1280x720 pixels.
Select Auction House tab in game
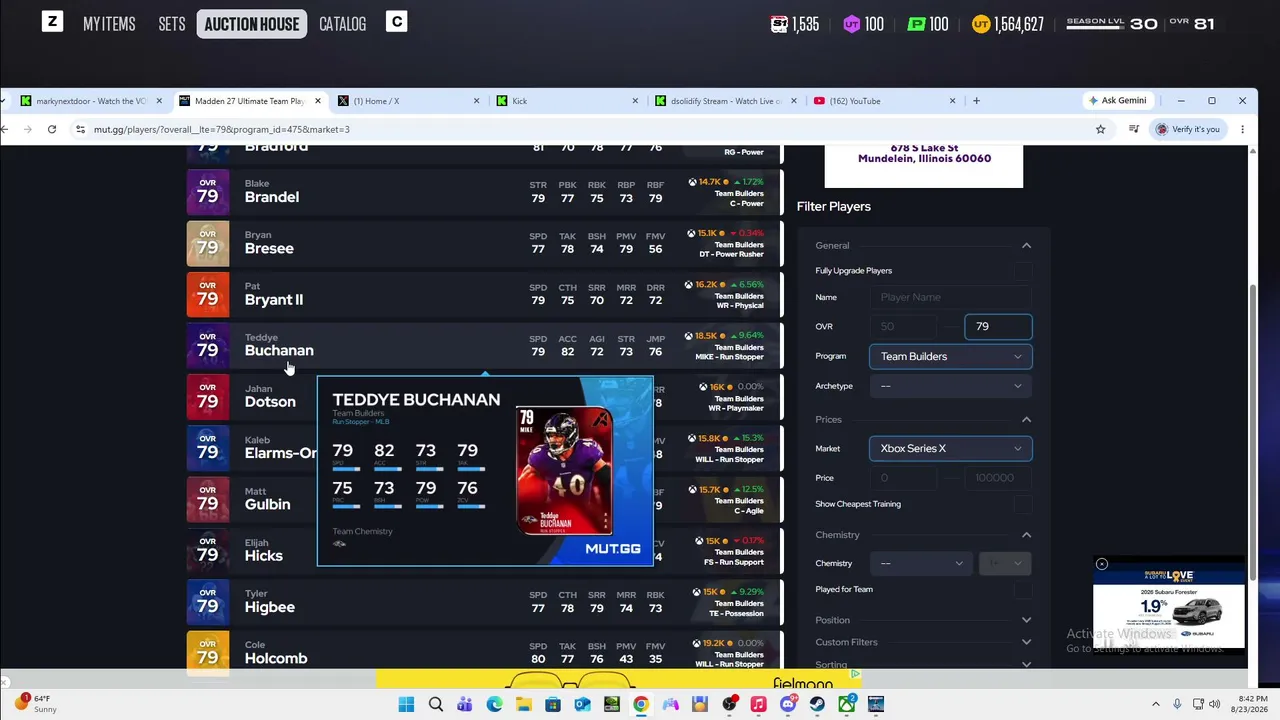click(252, 24)
